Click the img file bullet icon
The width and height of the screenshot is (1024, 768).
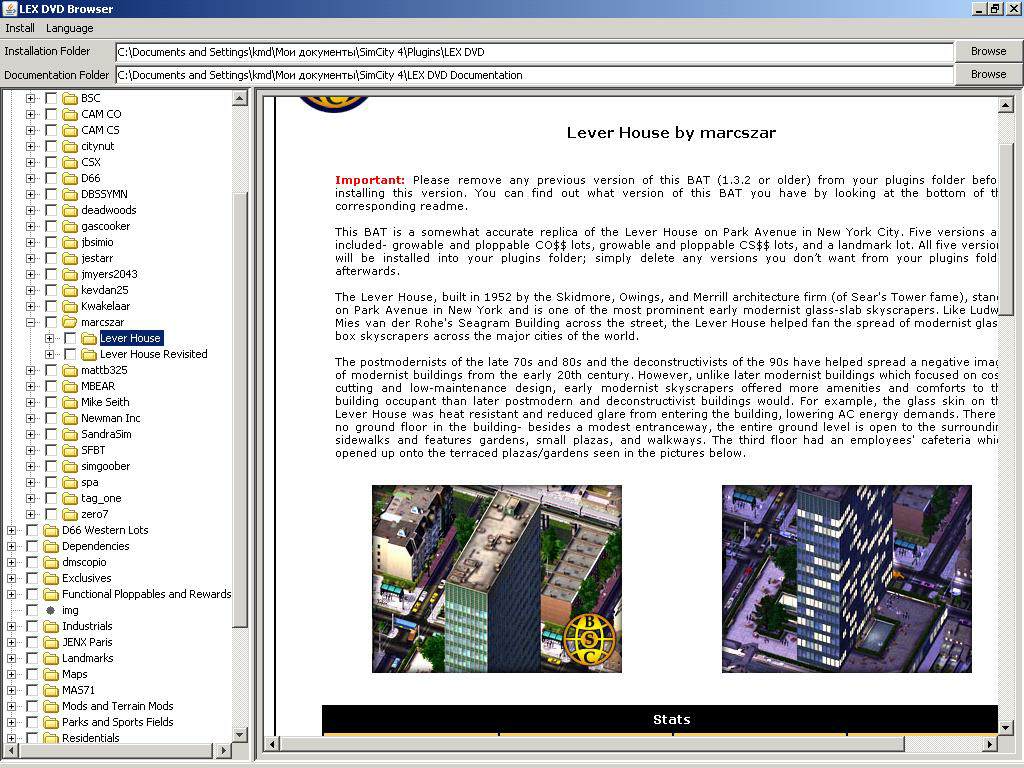pos(51,610)
